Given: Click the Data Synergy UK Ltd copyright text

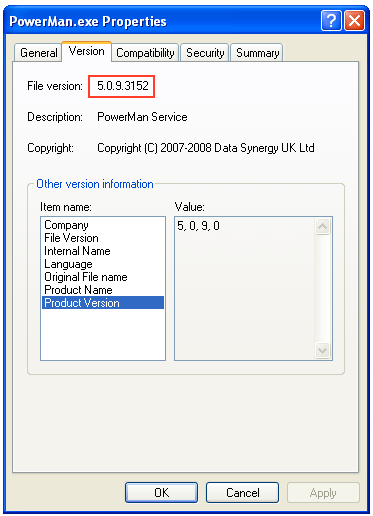Looking at the screenshot, I should pos(206,148).
